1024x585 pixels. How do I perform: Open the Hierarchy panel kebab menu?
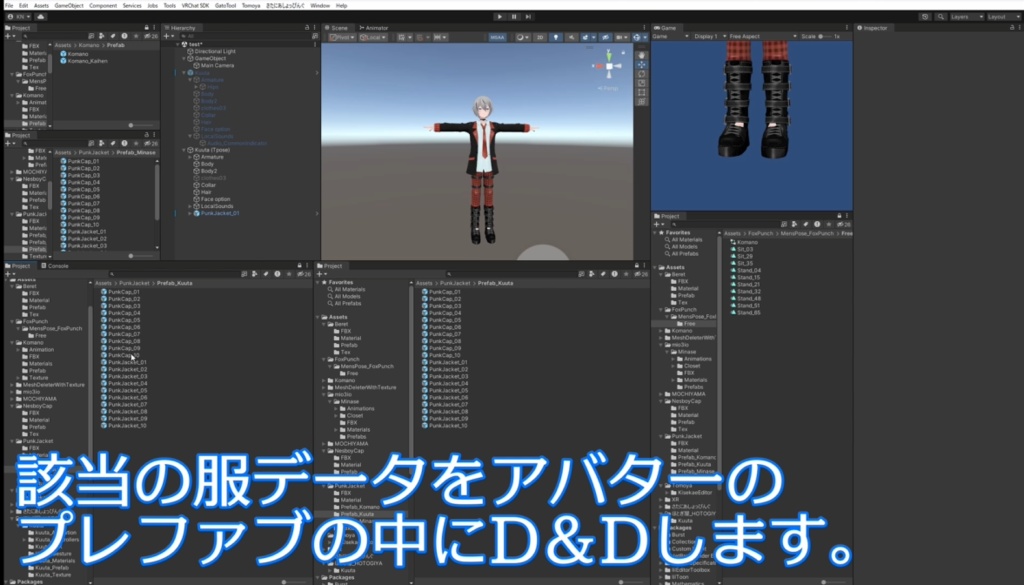[315, 28]
